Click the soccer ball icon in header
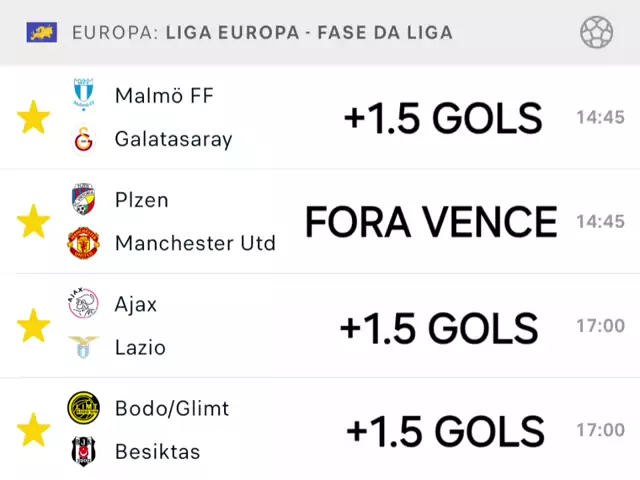Viewport: 640px width, 480px height. pyautogui.click(x=597, y=32)
